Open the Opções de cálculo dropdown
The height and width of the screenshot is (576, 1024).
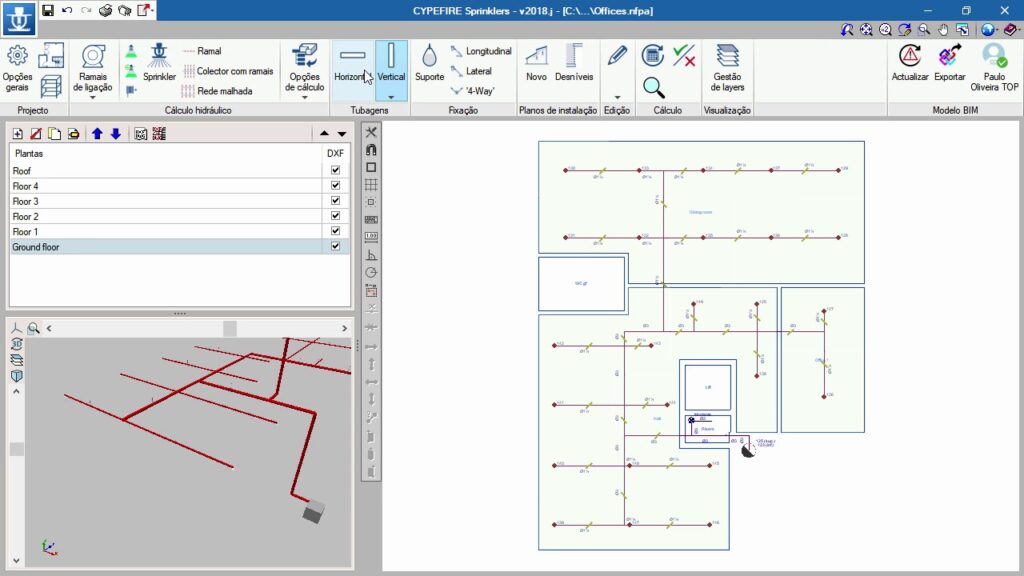coord(304,98)
